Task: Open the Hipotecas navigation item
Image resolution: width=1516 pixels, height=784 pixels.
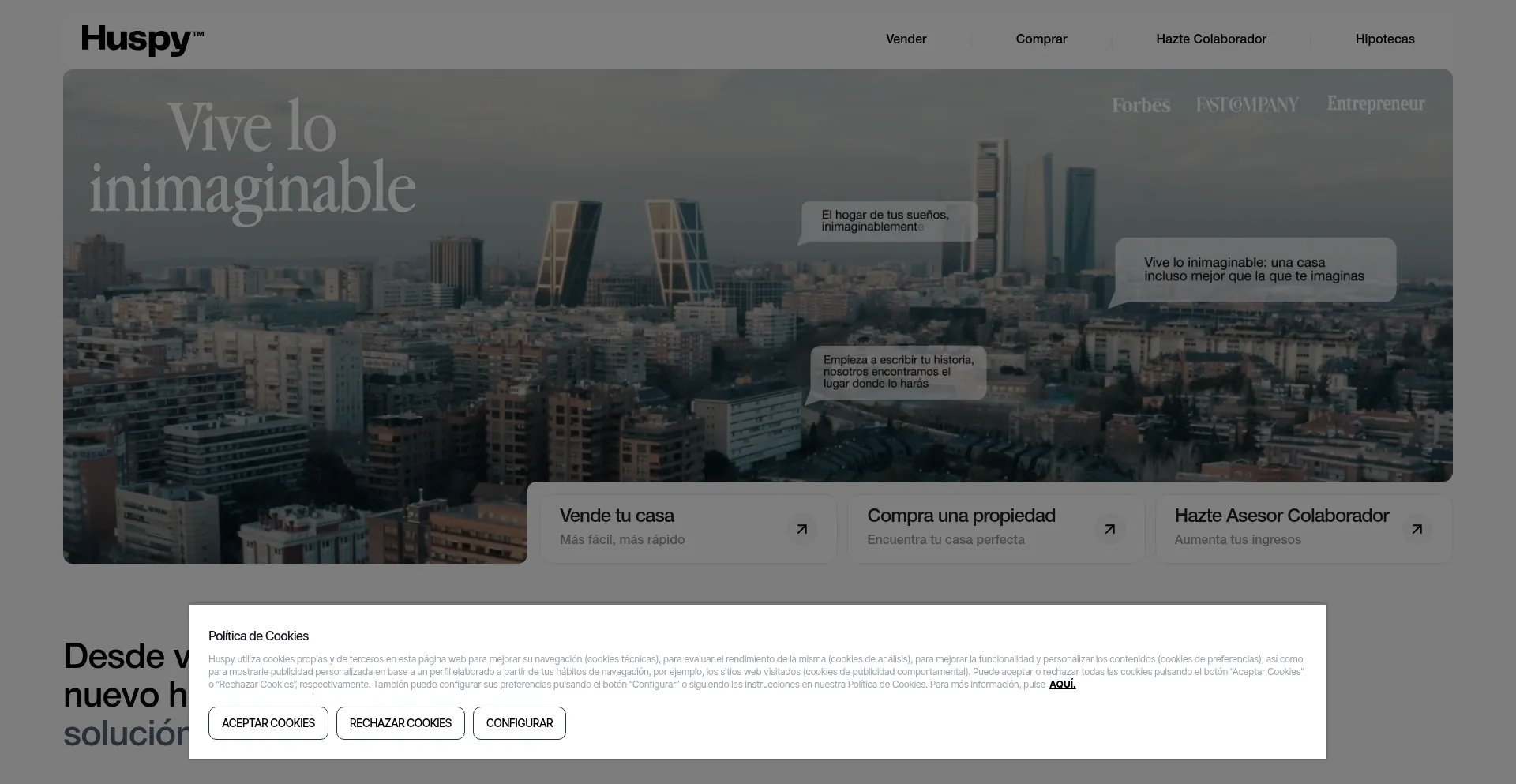Action: (x=1384, y=39)
